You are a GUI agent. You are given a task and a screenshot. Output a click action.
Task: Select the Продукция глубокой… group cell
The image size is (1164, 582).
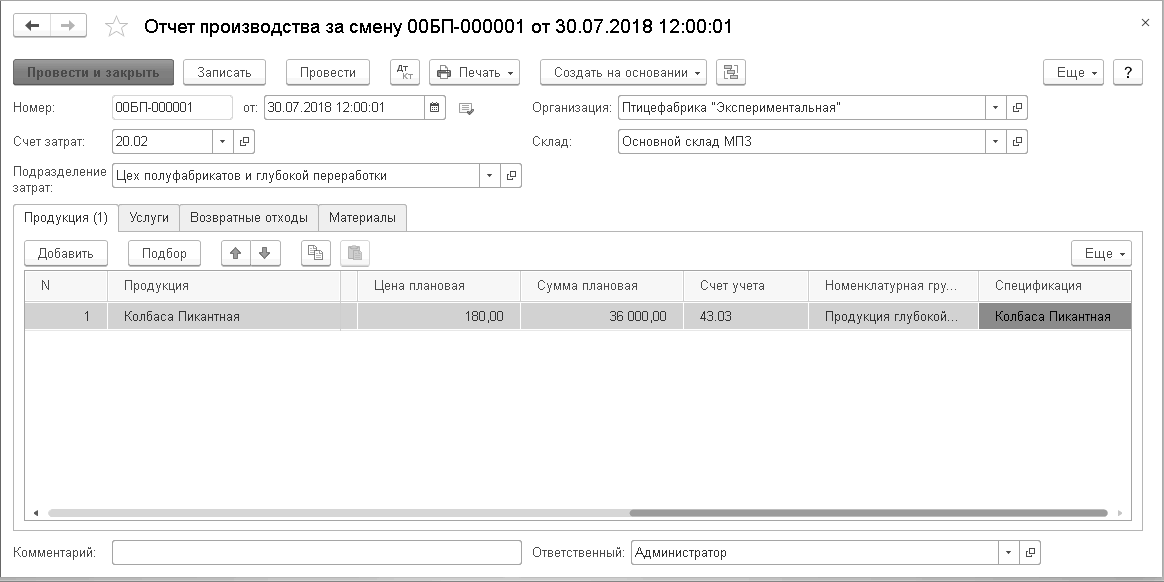pyautogui.click(x=894, y=316)
